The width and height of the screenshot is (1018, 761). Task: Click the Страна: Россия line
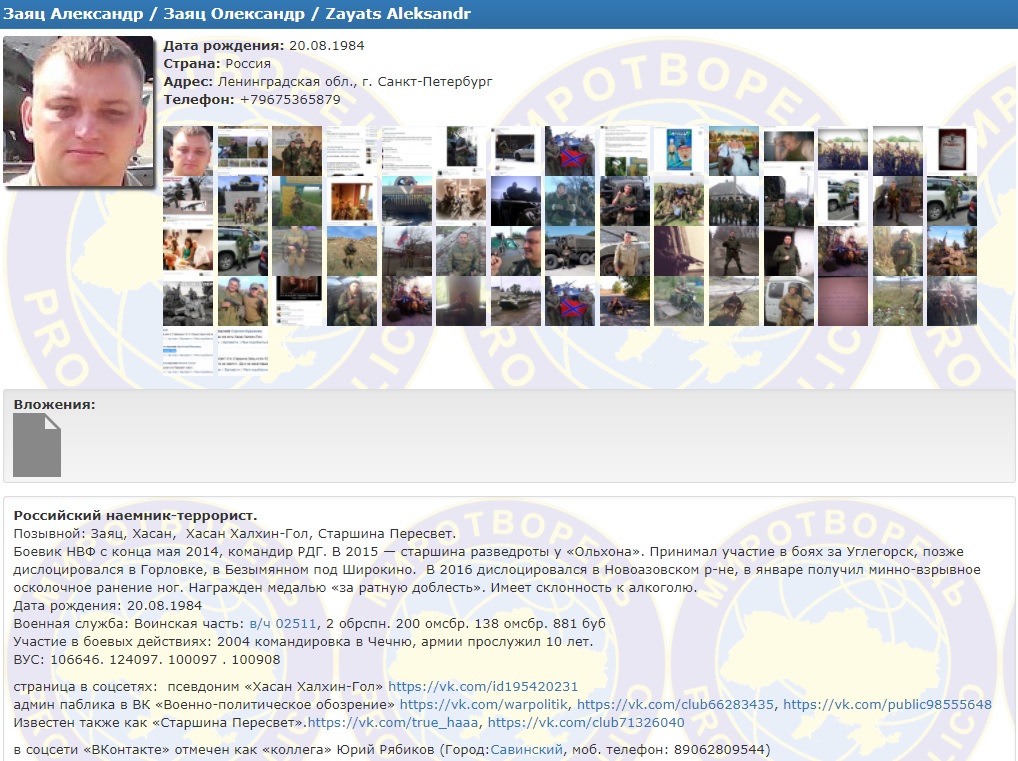pyautogui.click(x=217, y=64)
